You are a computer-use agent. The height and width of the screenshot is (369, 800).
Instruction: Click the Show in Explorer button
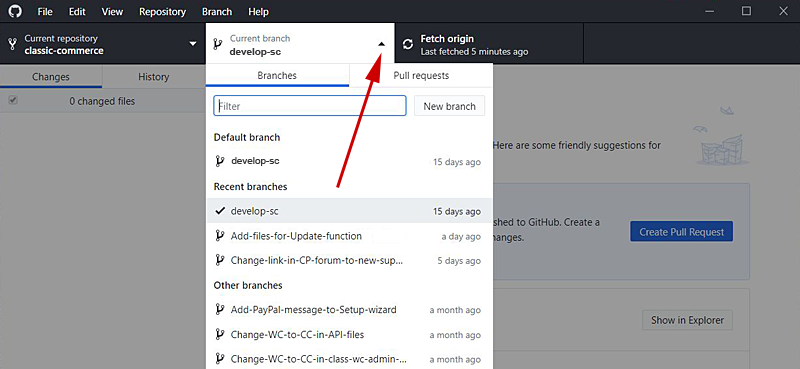(x=687, y=320)
